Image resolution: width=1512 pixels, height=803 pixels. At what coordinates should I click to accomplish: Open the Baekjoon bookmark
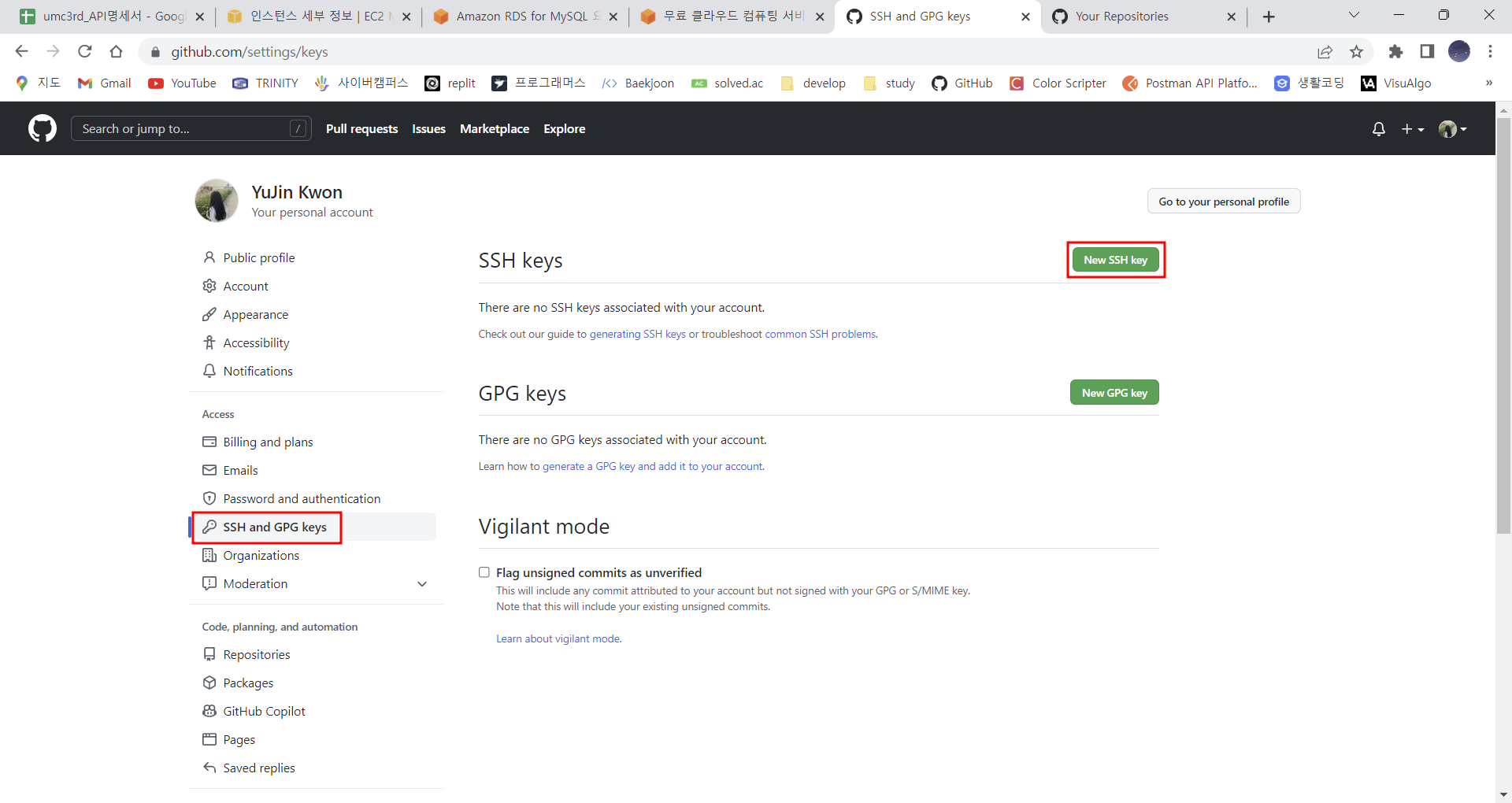pyautogui.click(x=638, y=83)
